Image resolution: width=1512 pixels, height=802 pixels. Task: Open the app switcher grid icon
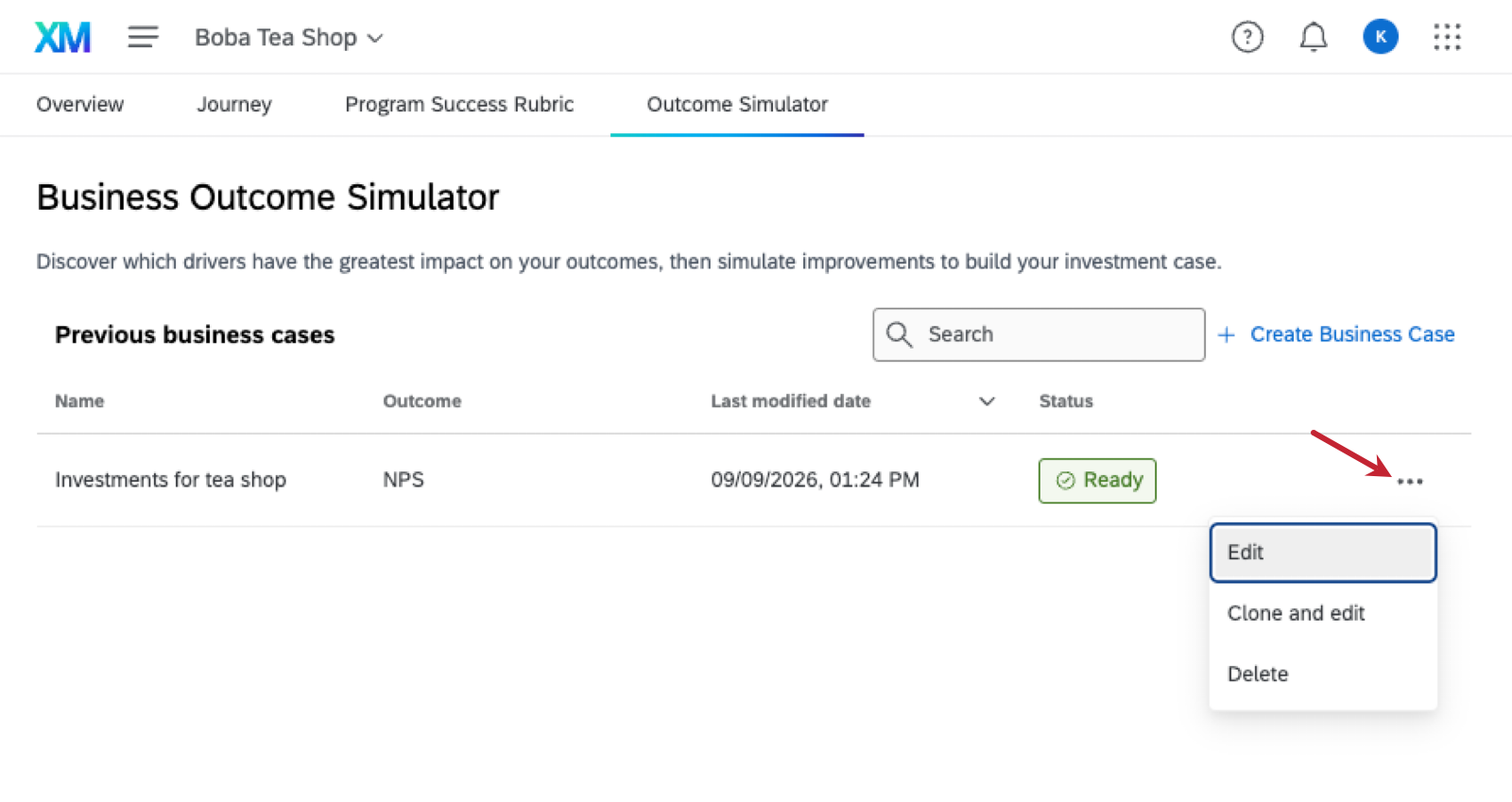[1447, 37]
